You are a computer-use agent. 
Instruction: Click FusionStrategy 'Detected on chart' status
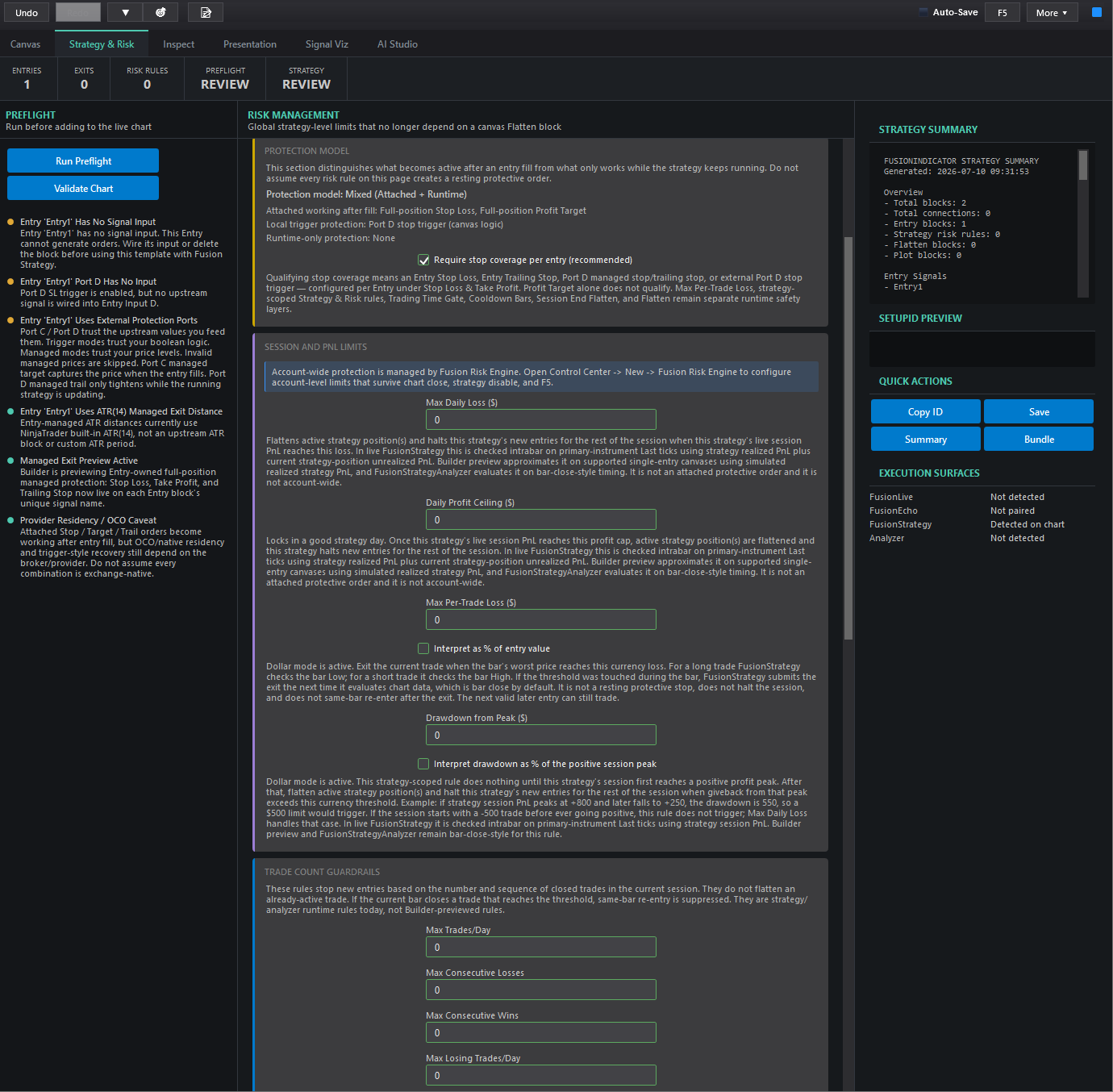point(1027,524)
